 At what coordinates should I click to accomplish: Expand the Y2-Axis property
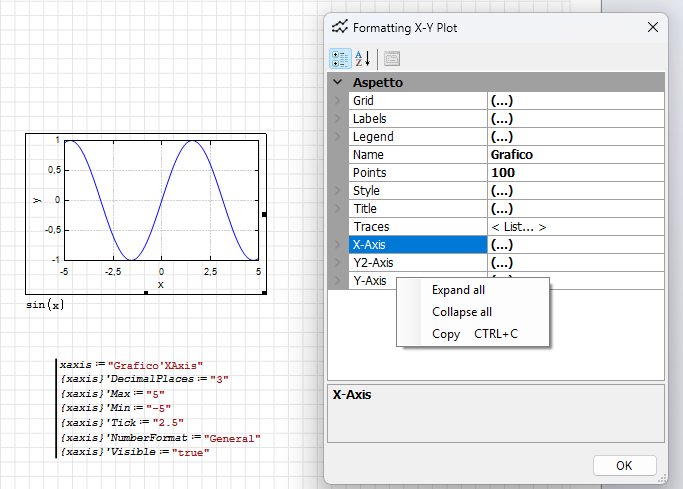click(338, 263)
